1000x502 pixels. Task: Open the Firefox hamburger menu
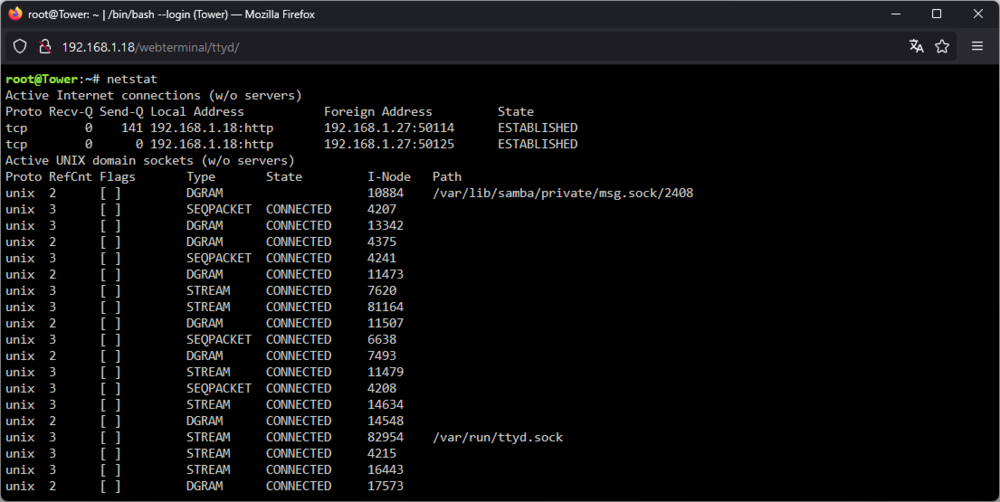[977, 46]
